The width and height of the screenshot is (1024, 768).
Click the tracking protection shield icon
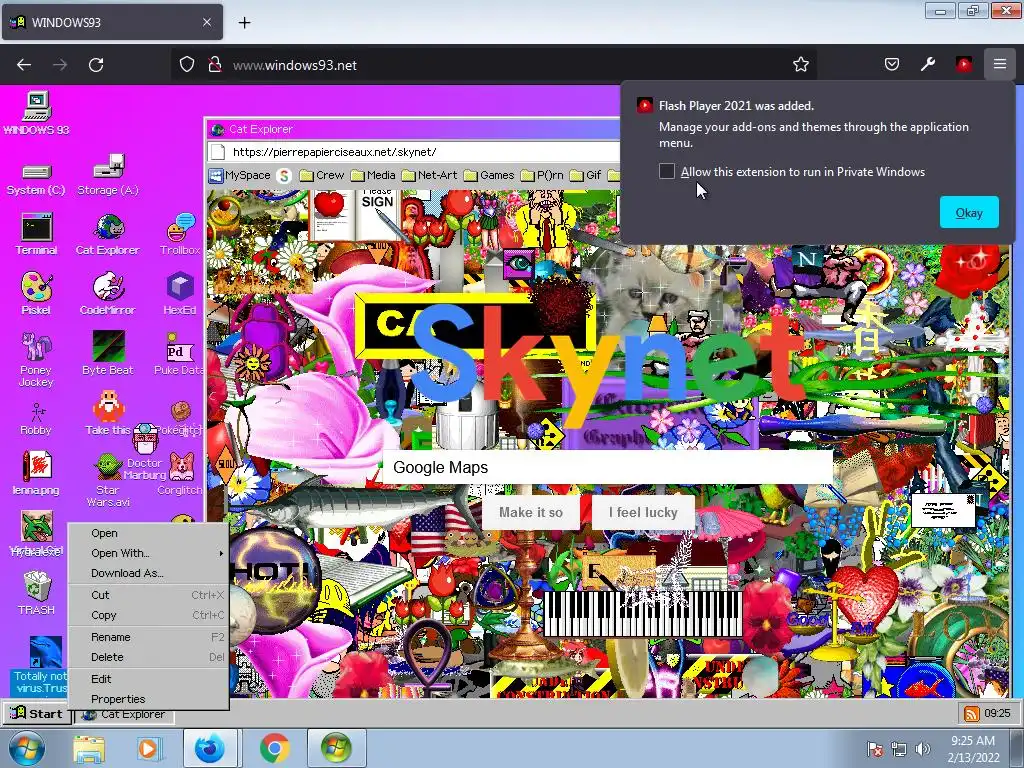click(187, 65)
